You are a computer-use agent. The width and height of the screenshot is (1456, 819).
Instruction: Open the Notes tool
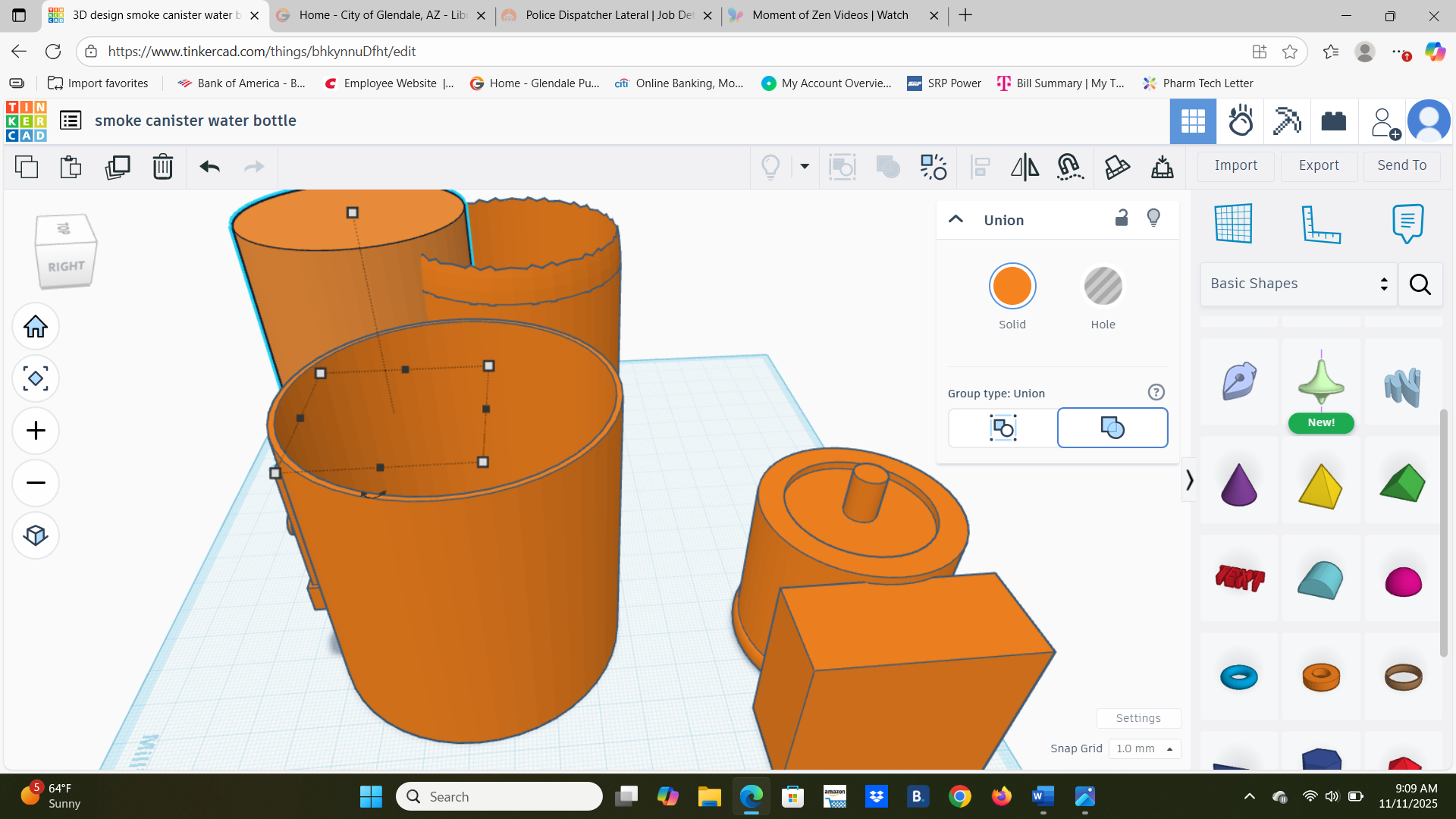[1407, 224]
